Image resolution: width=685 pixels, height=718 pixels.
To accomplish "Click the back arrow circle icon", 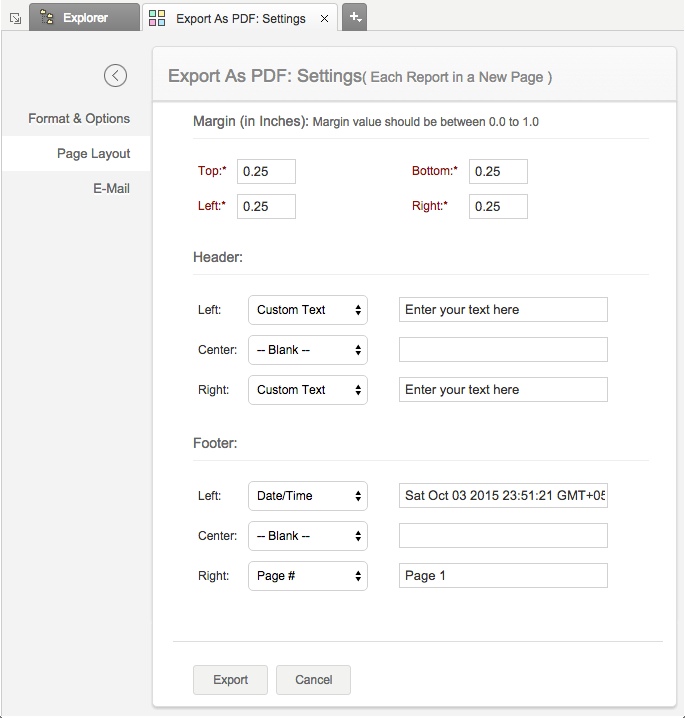I will point(116,75).
